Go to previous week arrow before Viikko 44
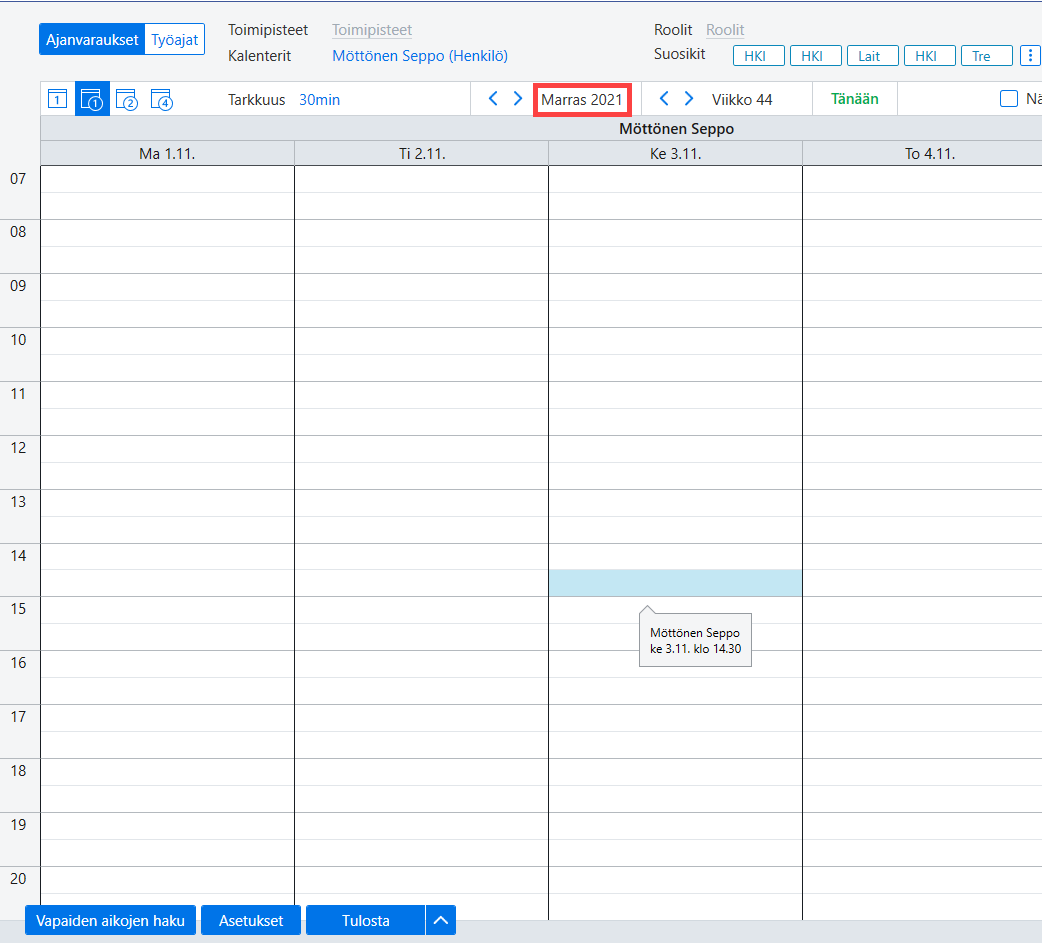 coord(664,98)
